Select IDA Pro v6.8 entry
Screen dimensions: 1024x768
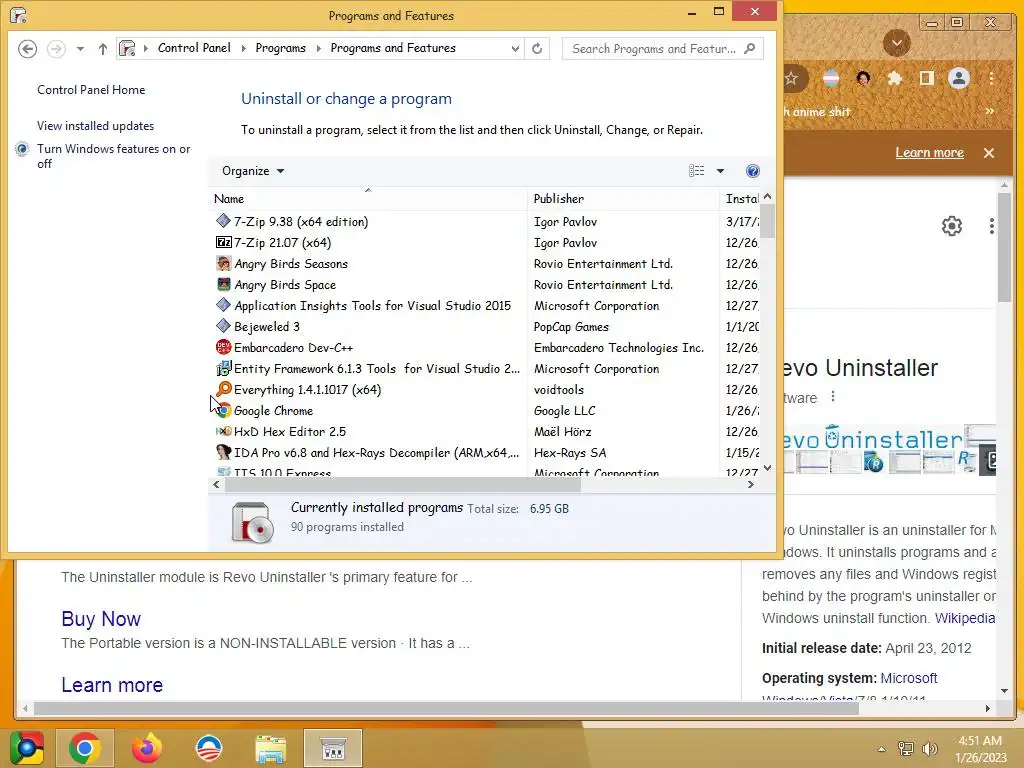376,453
